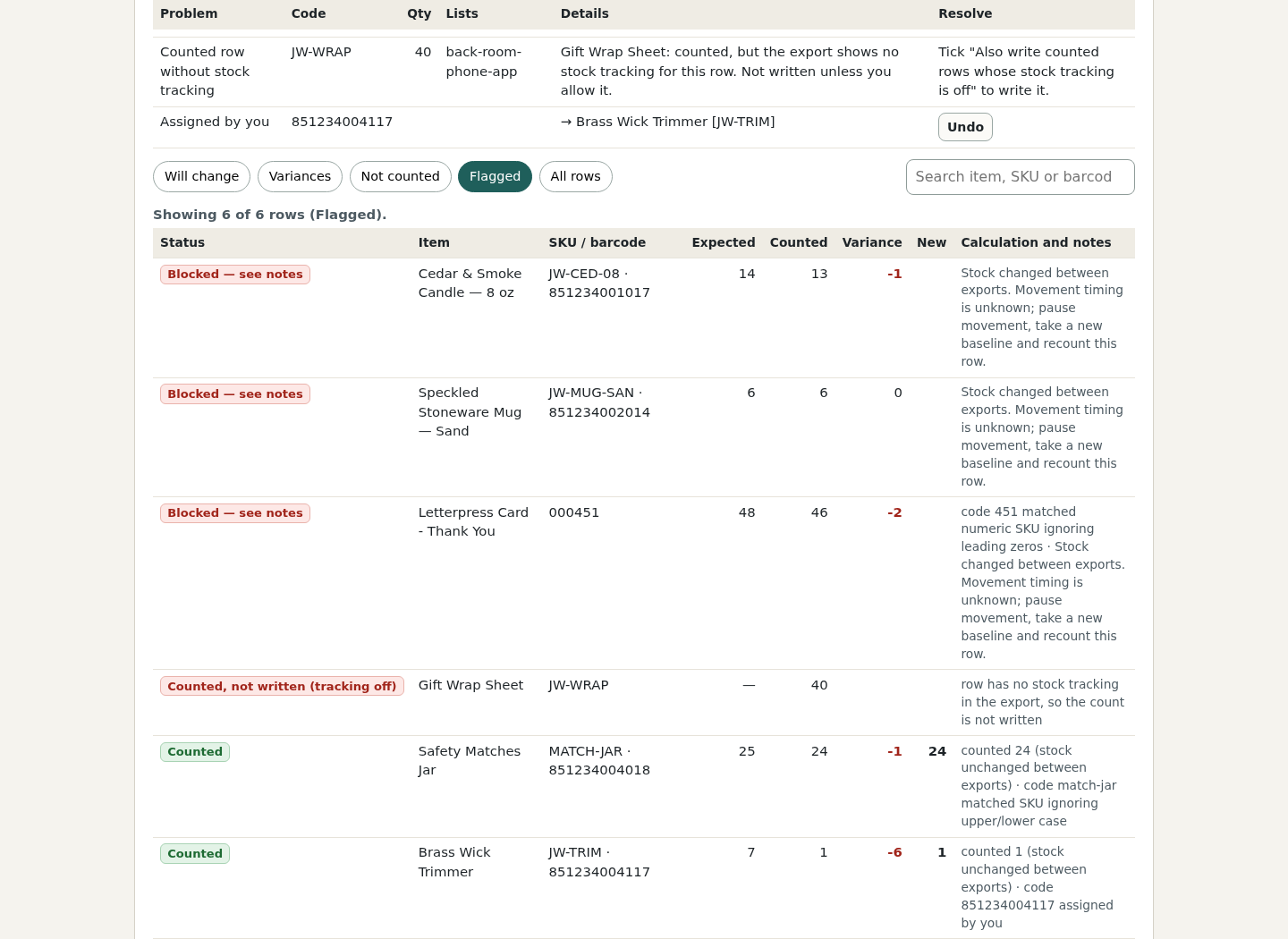Viewport: 1288px width, 939px height.
Task: Undo the Brass Wick Trimmer barcode assignment
Action: coord(965,127)
